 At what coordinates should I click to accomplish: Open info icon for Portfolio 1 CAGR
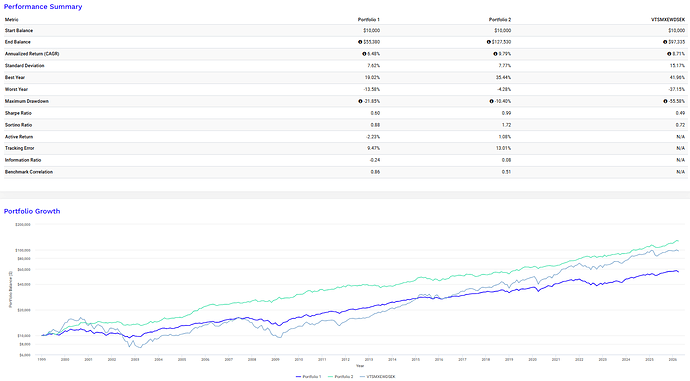[364, 54]
